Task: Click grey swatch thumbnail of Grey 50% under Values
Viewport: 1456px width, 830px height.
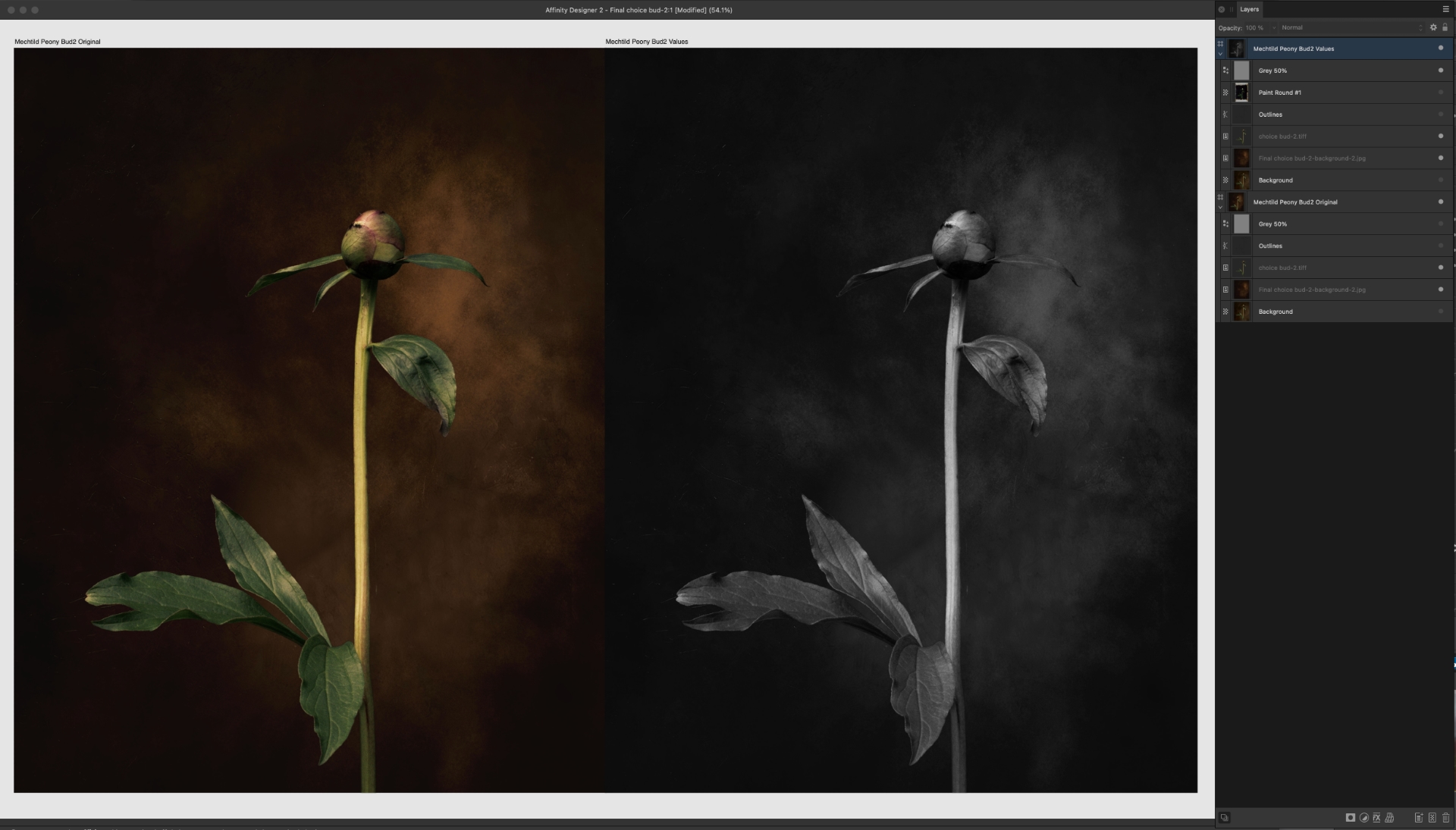Action: [x=1241, y=70]
